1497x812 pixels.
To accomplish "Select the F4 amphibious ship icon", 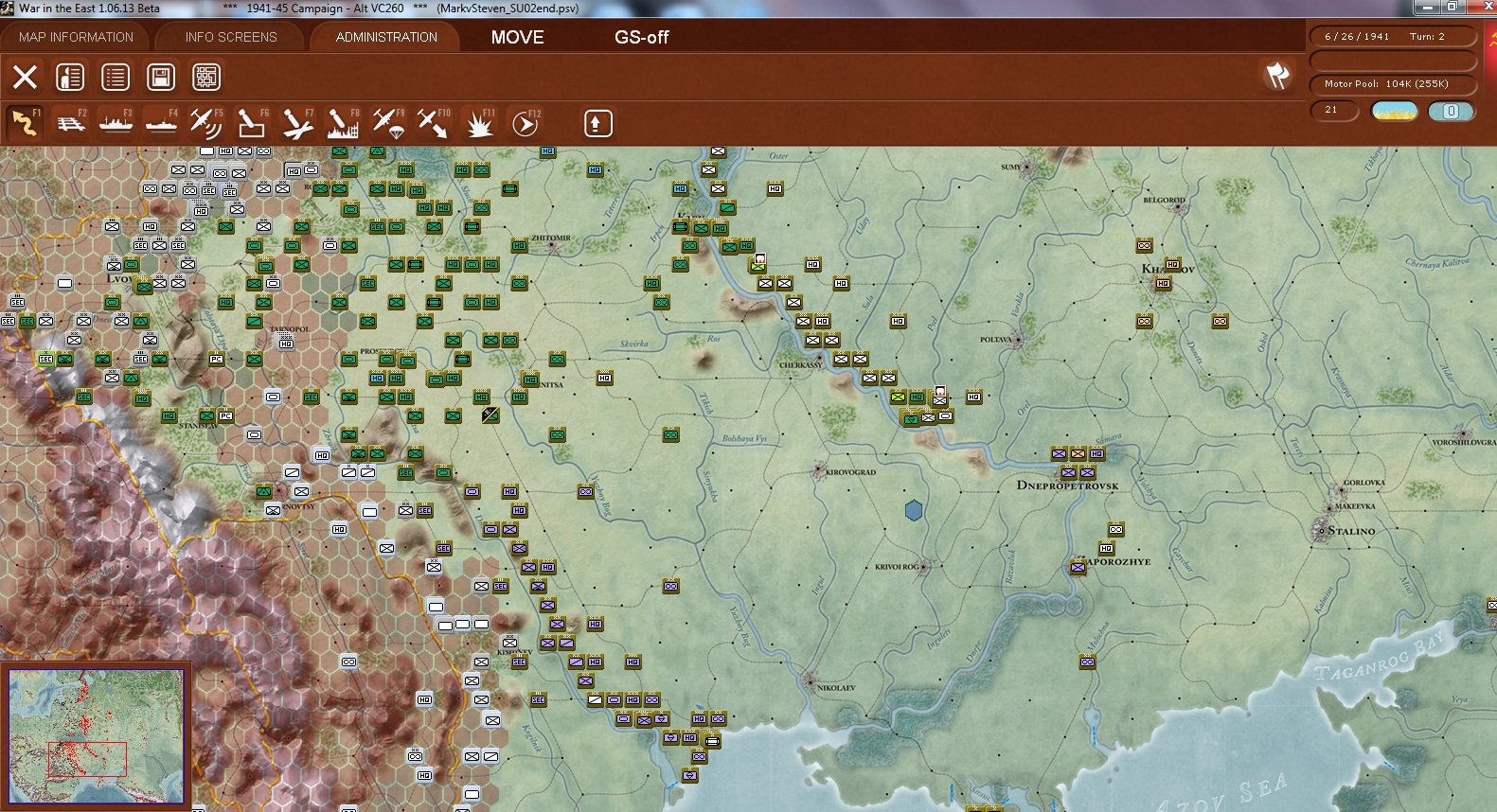I will pos(161,123).
